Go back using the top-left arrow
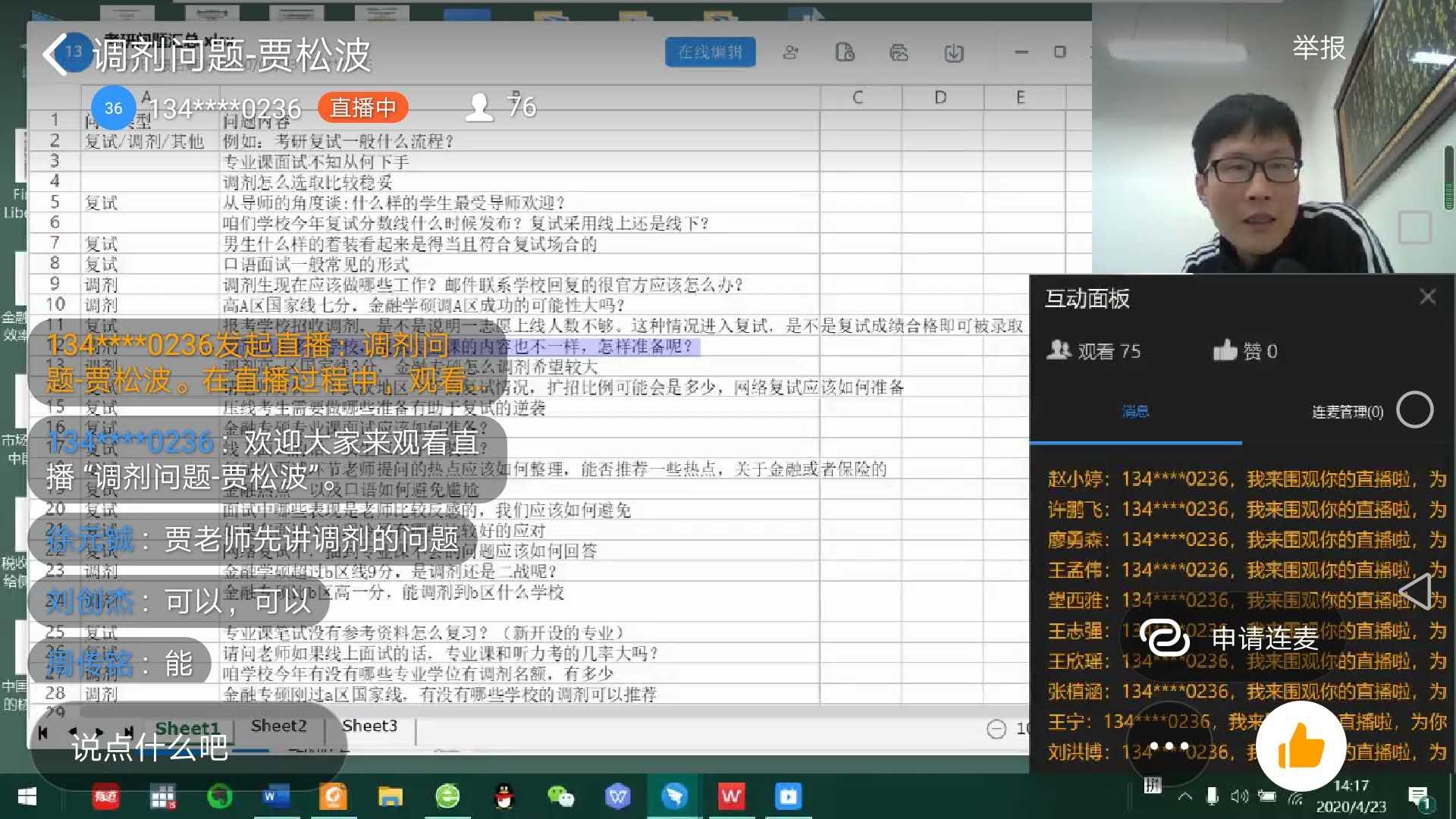1456x819 pixels. coord(55,54)
